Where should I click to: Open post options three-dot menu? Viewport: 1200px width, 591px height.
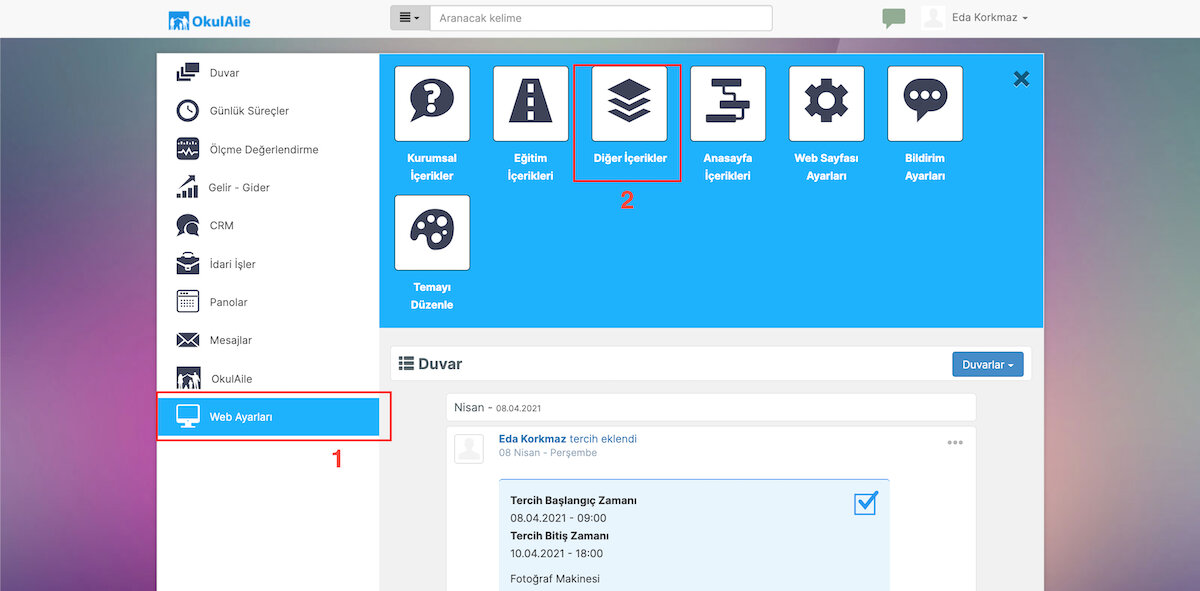click(x=955, y=442)
